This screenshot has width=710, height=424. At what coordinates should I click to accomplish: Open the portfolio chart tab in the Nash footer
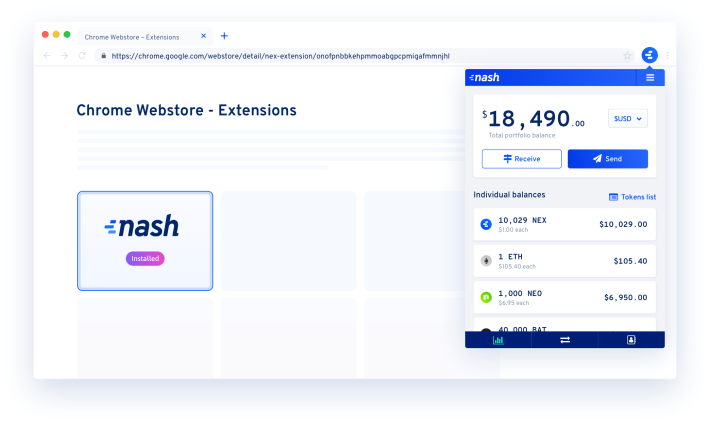click(498, 340)
